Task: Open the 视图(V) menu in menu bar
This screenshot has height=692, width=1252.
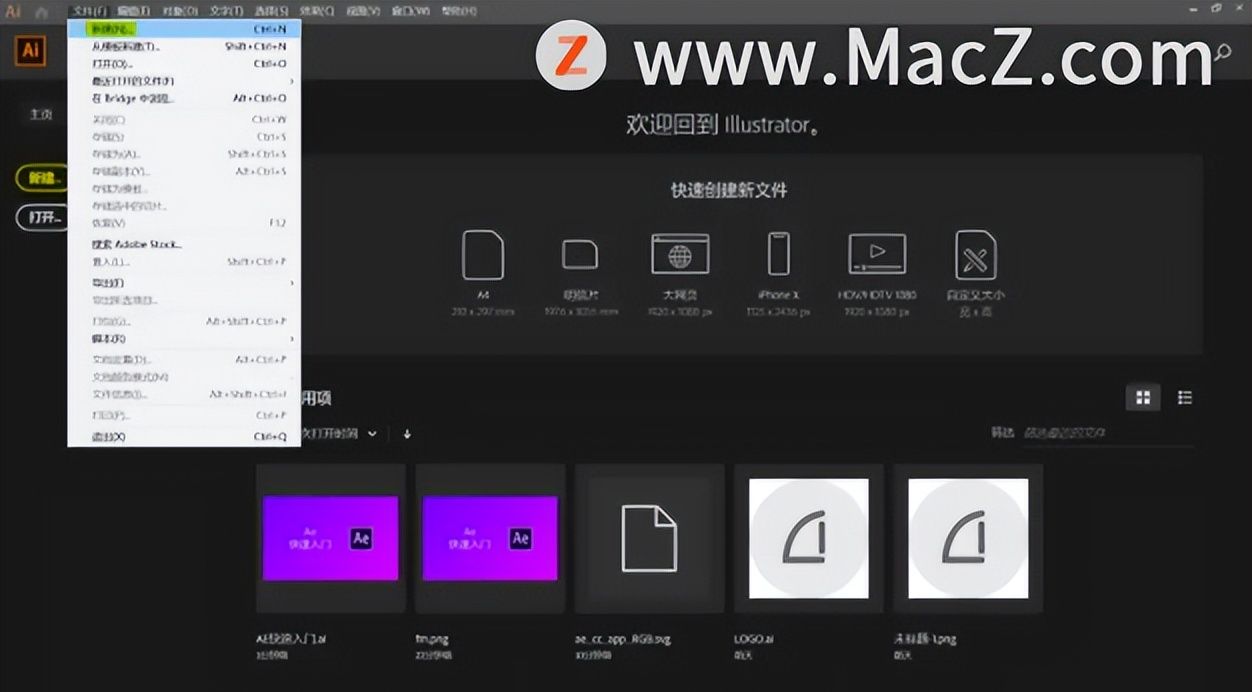Action: (x=363, y=11)
